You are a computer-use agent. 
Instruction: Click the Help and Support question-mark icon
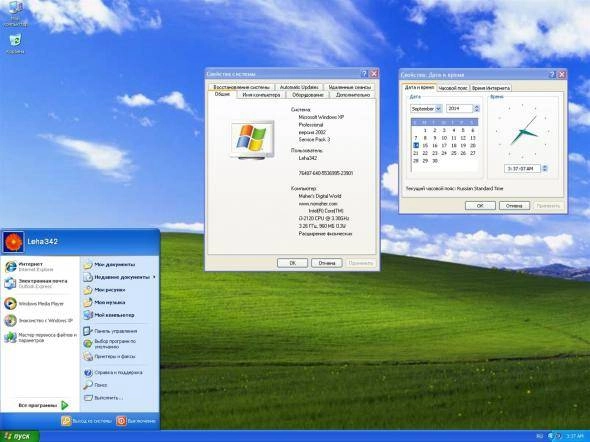88,372
